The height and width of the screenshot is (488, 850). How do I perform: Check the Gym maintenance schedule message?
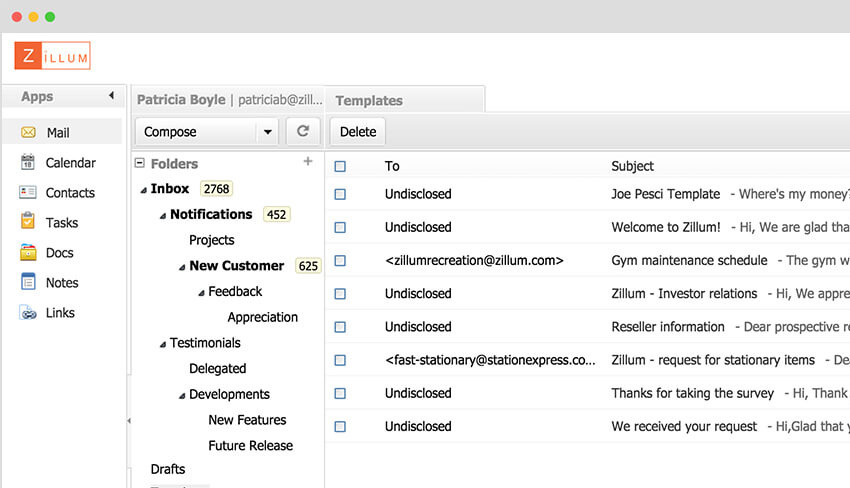tap(340, 261)
